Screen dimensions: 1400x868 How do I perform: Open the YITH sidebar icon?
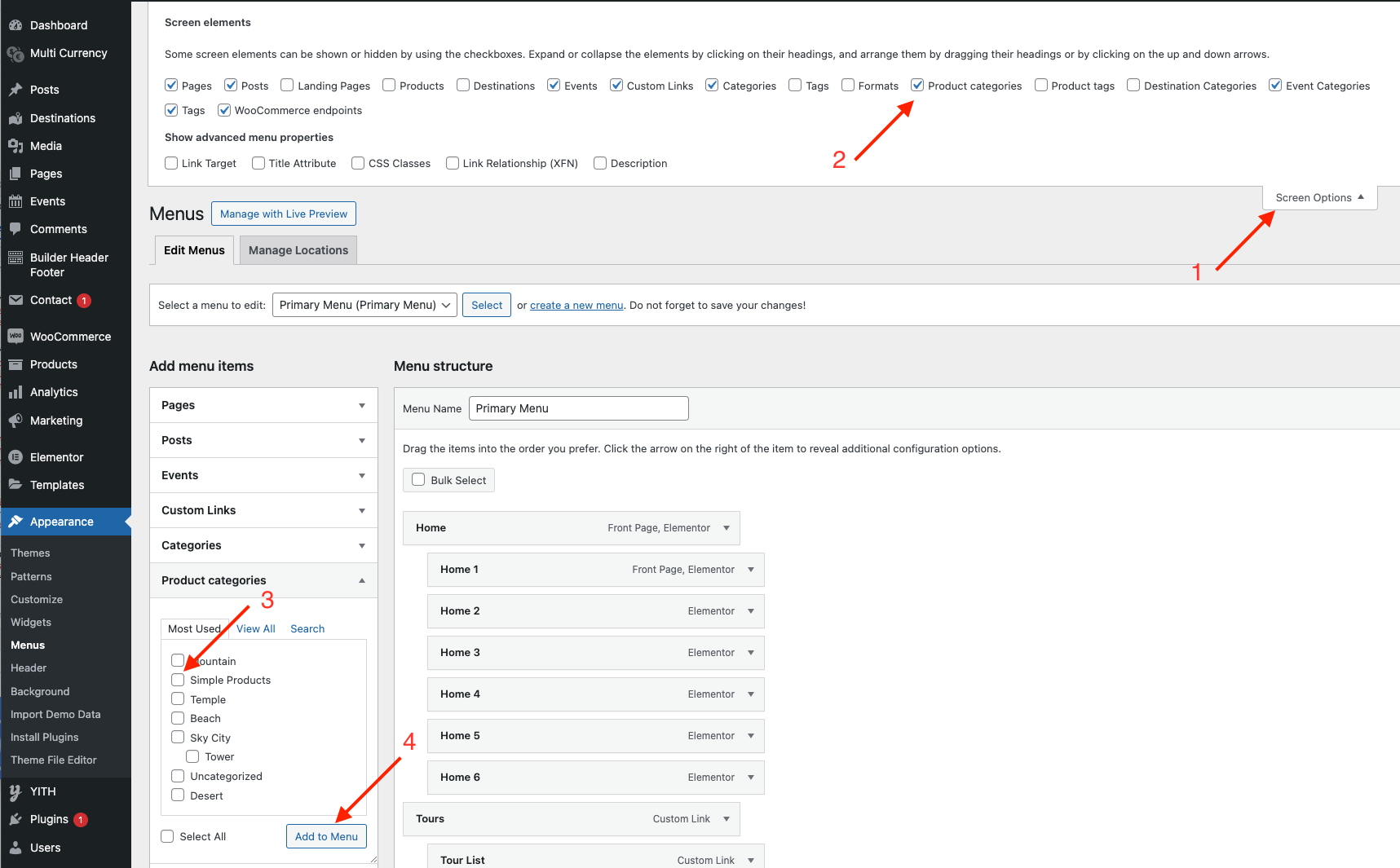15,791
